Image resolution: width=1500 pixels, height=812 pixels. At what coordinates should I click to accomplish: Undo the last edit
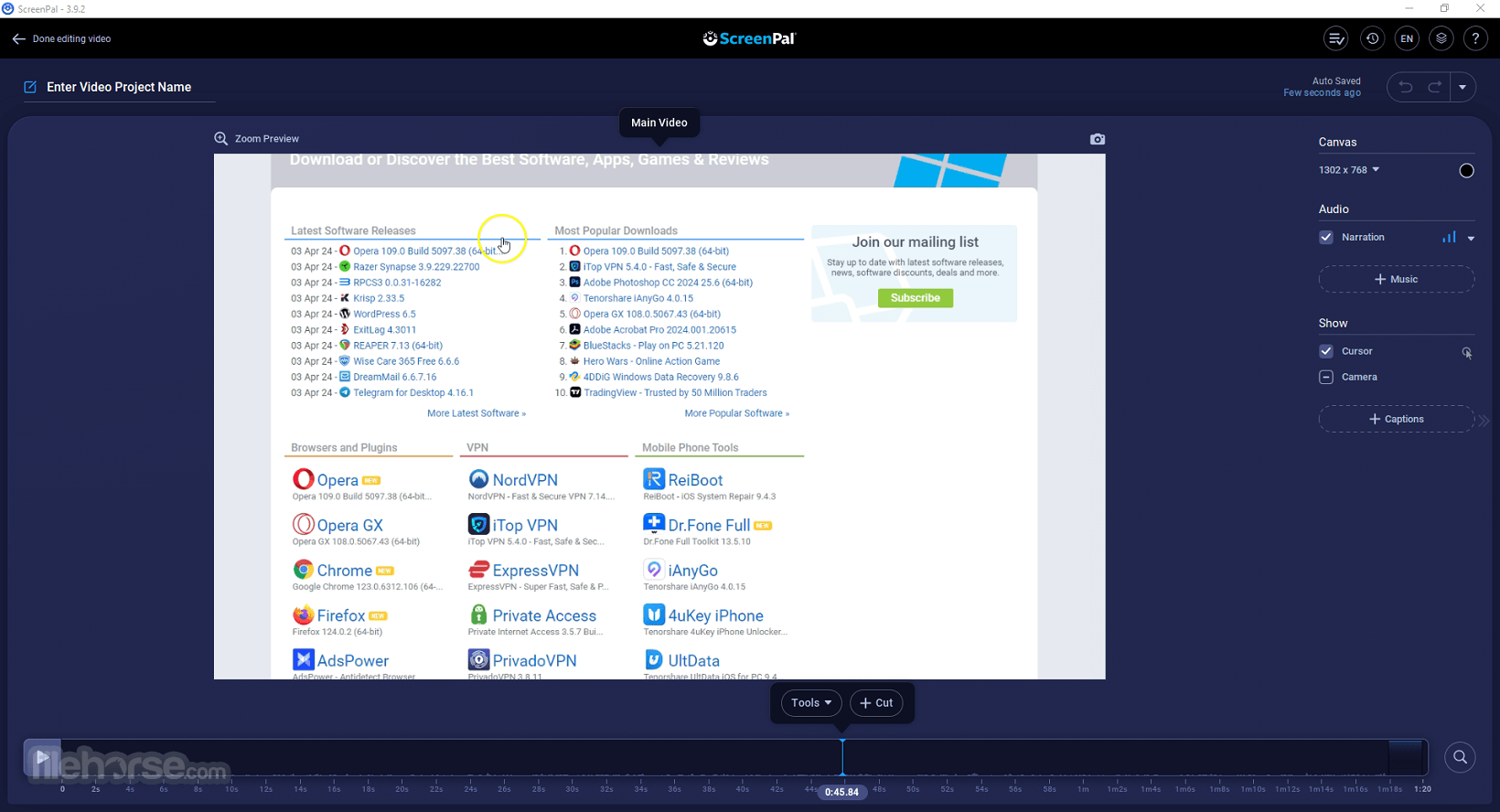tap(1406, 87)
